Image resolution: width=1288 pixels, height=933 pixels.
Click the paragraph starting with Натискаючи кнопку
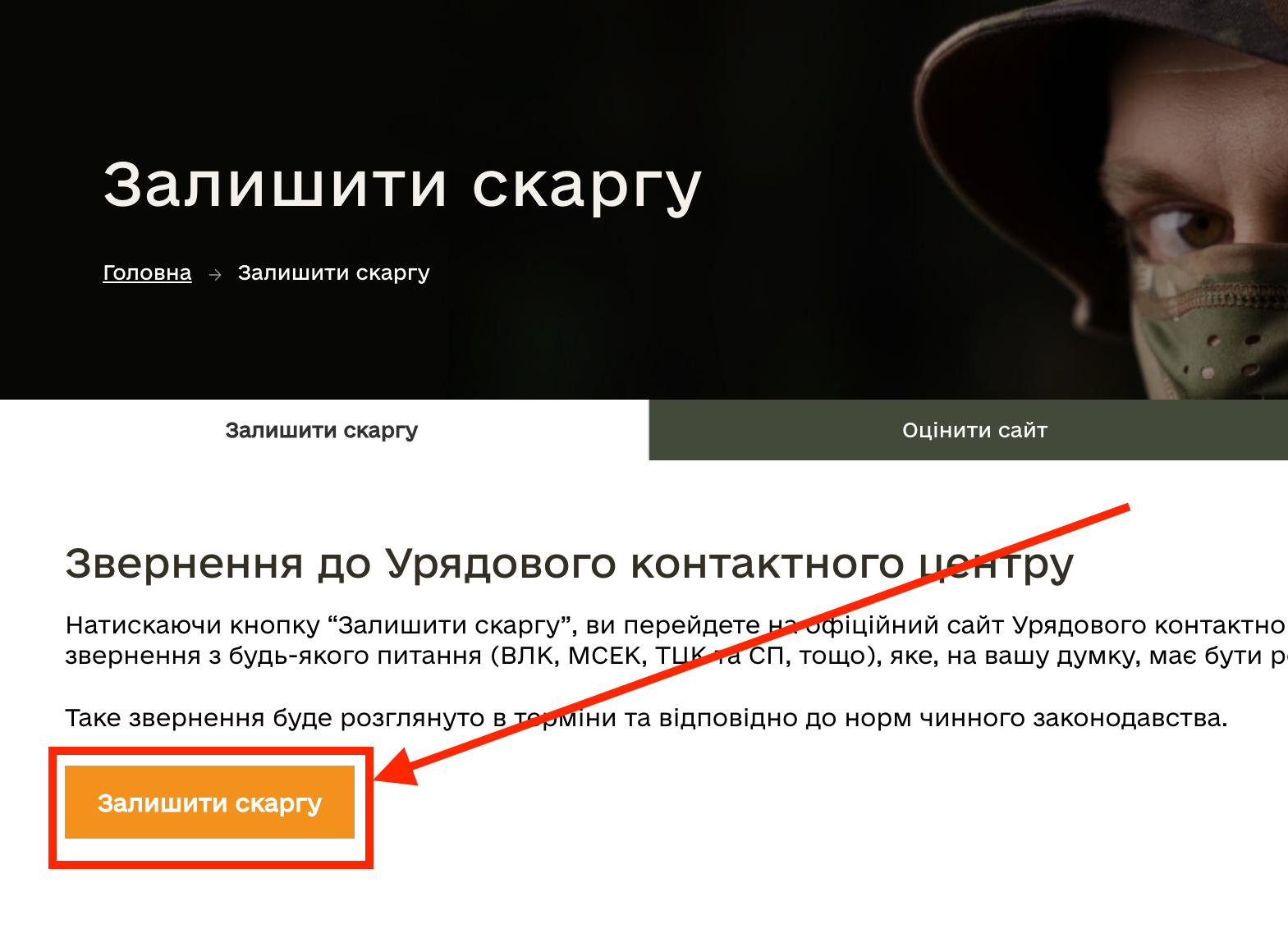[x=675, y=640]
